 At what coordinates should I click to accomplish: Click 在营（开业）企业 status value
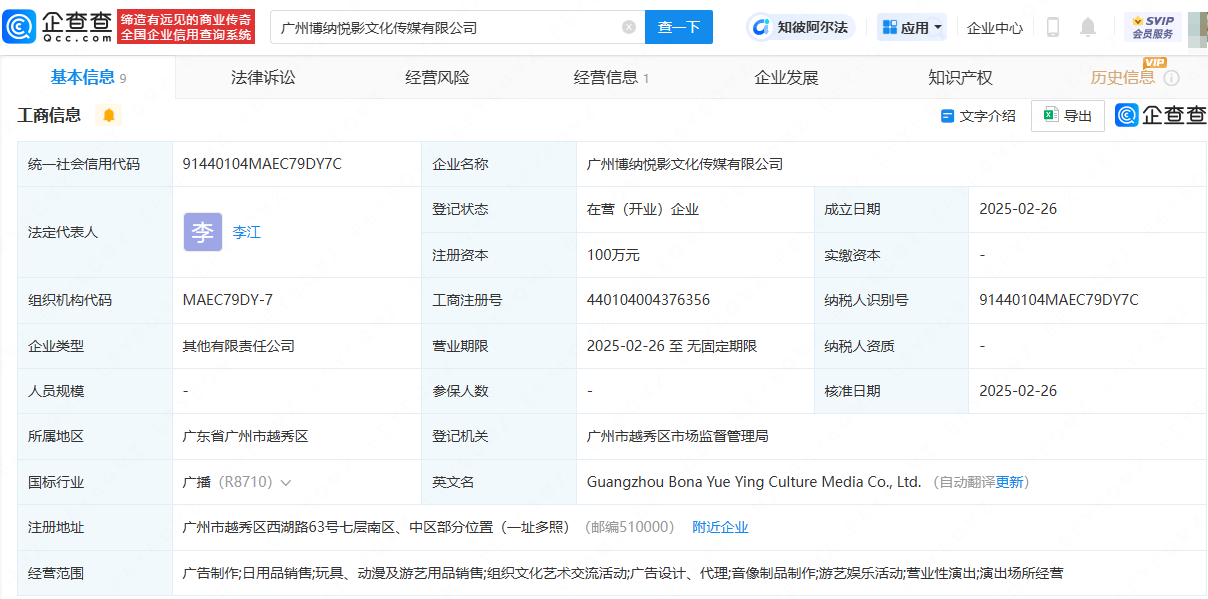(x=643, y=209)
